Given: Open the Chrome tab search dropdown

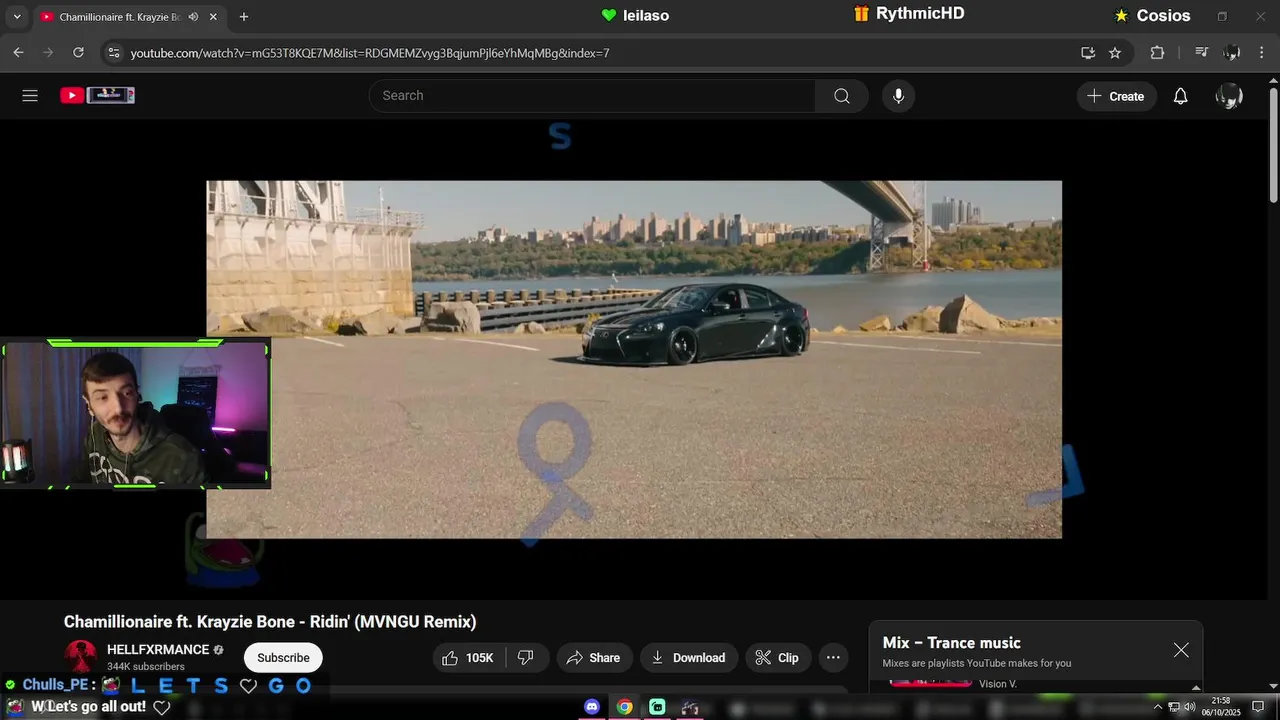Looking at the screenshot, I should (x=16, y=17).
